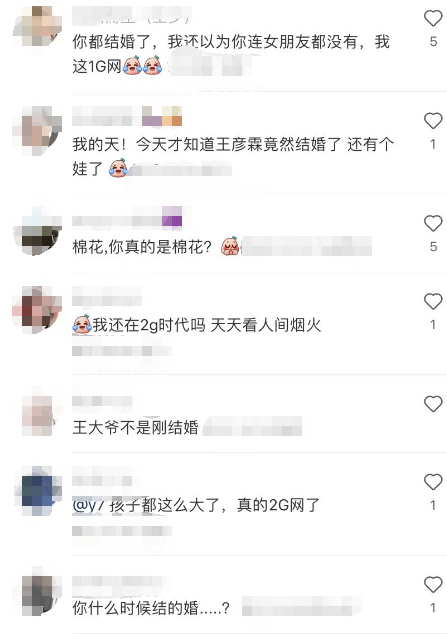Open avatar of the 1G网 commenter
This screenshot has height=634, width=447.
point(37,26)
